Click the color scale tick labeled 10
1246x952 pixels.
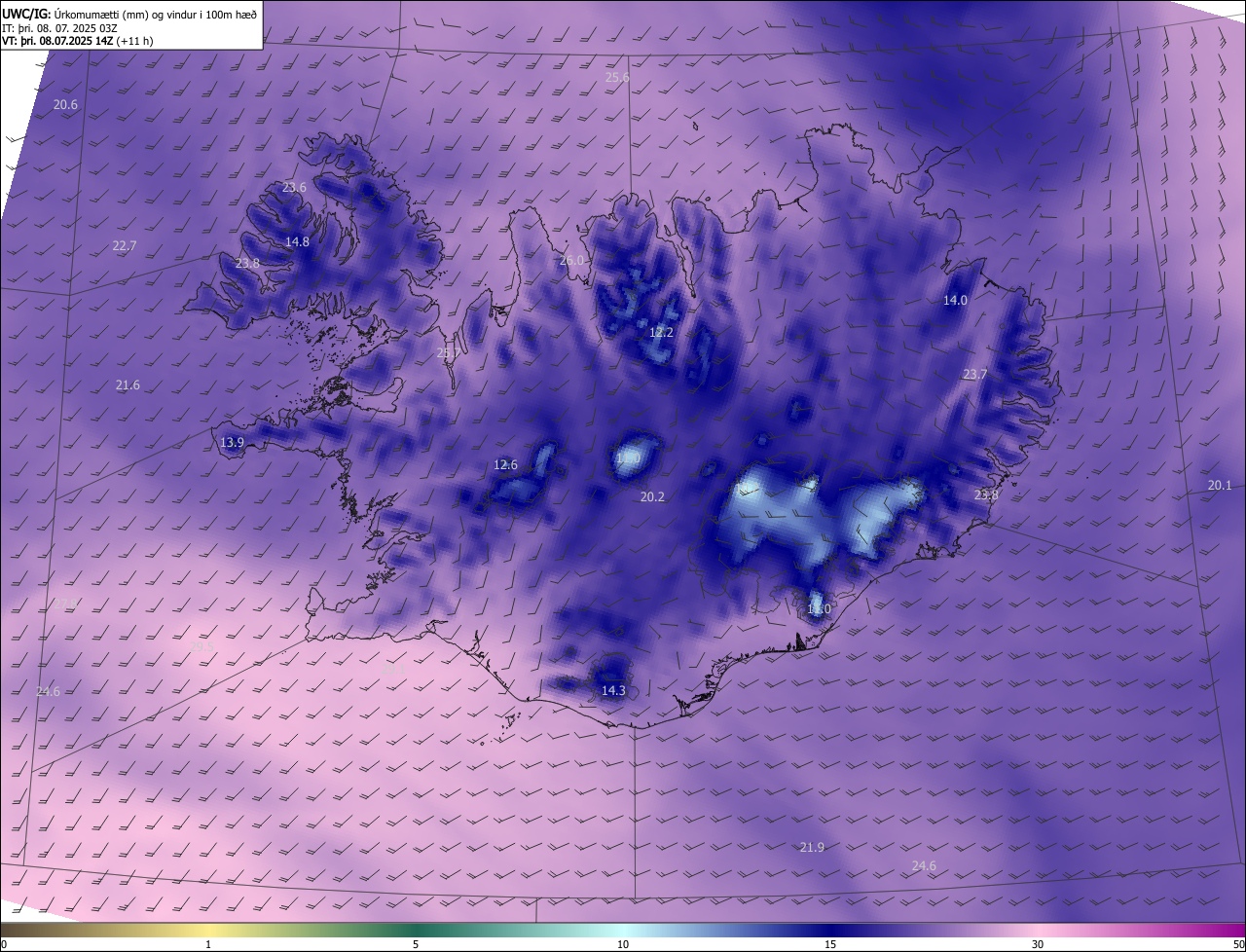(623, 945)
